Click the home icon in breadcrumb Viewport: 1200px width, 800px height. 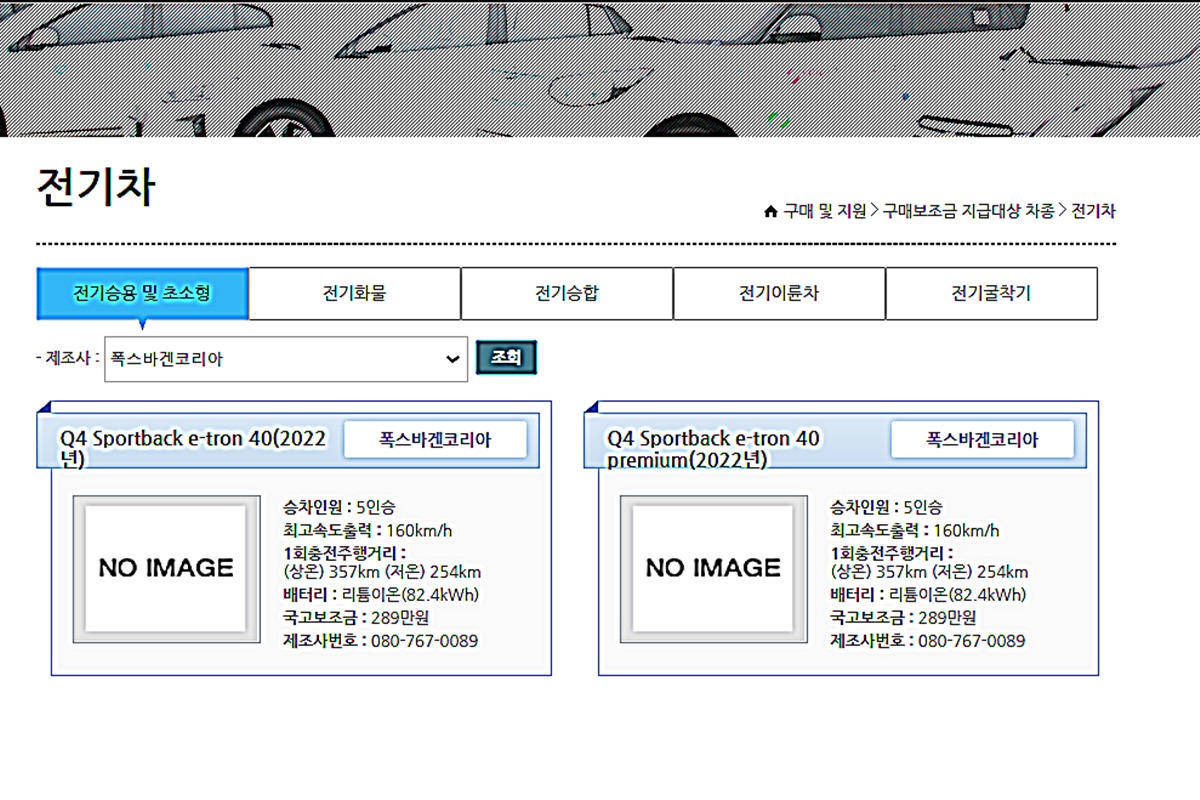[770, 211]
